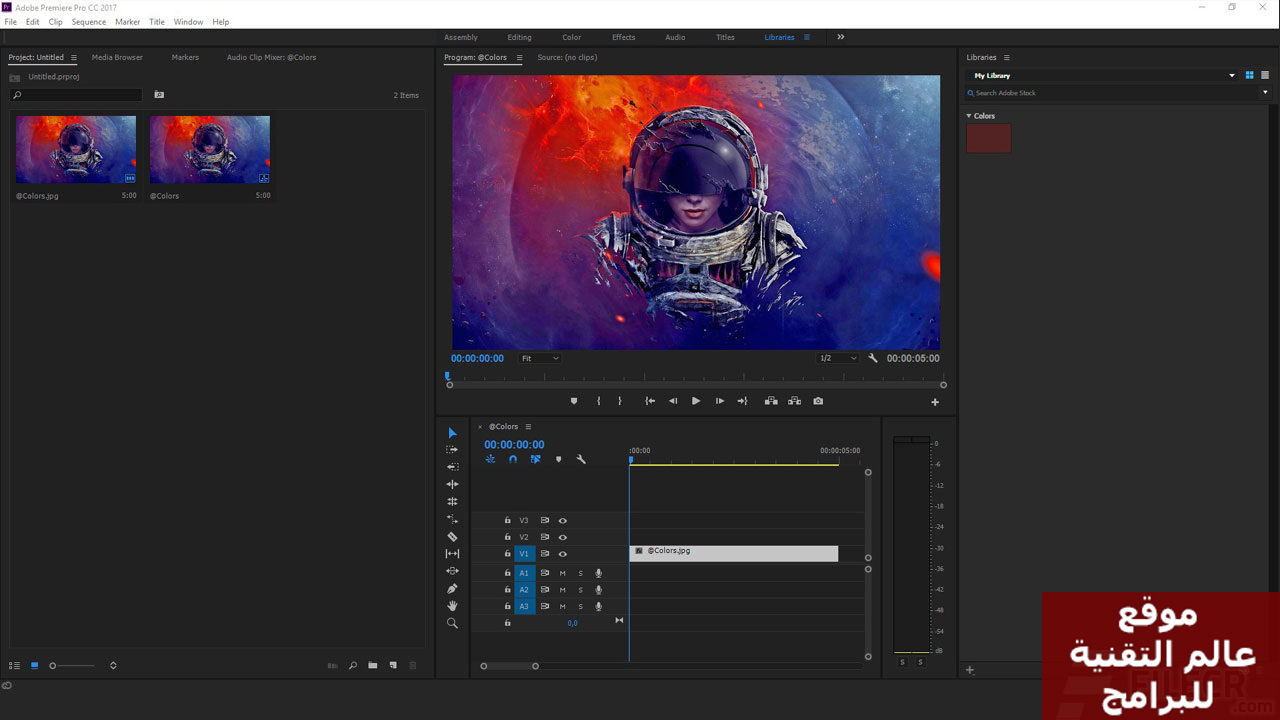This screenshot has width=1280, height=720.
Task: Open the timeline display settings wrench
Action: pyautogui.click(x=581, y=460)
